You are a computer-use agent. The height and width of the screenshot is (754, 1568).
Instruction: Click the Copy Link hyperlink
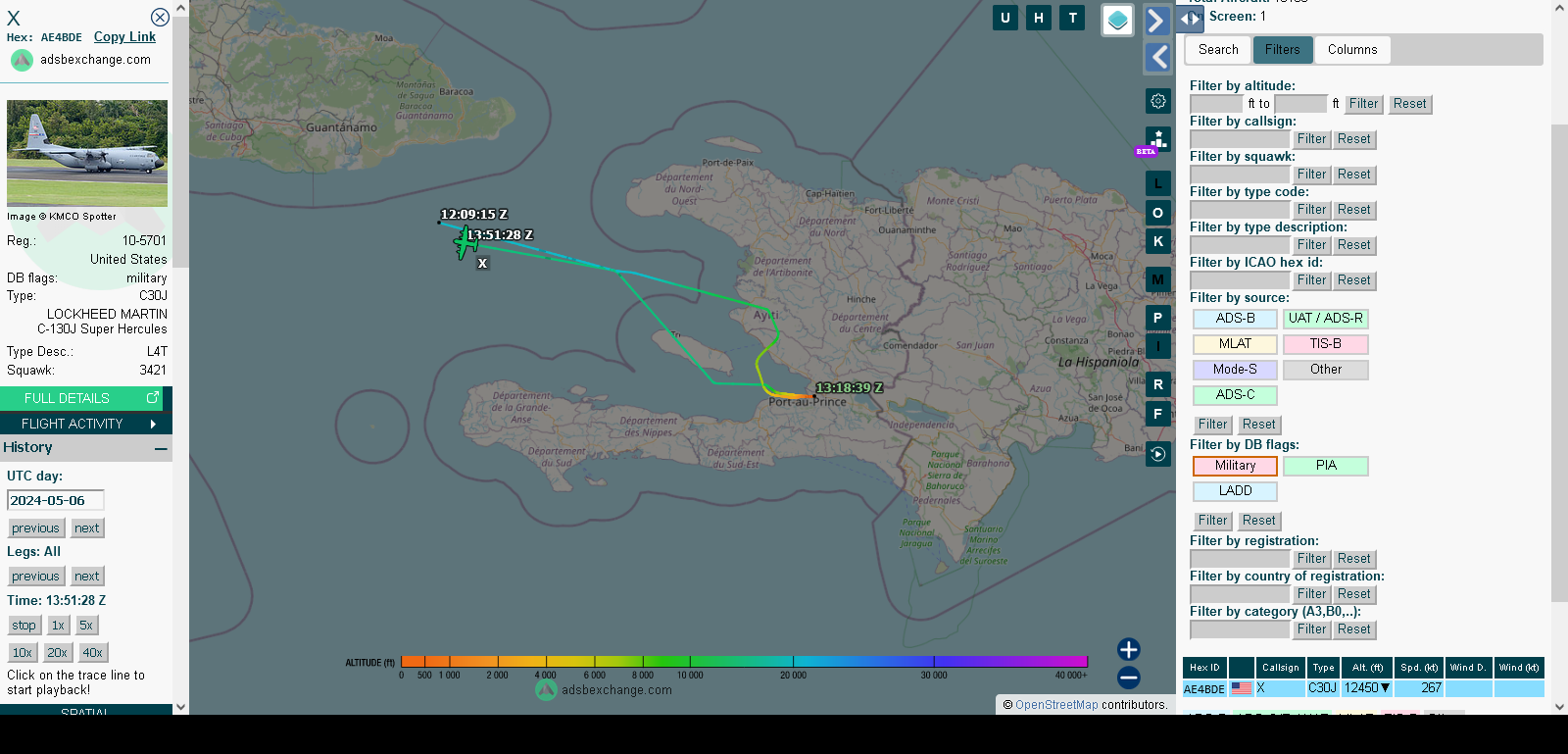point(124,36)
